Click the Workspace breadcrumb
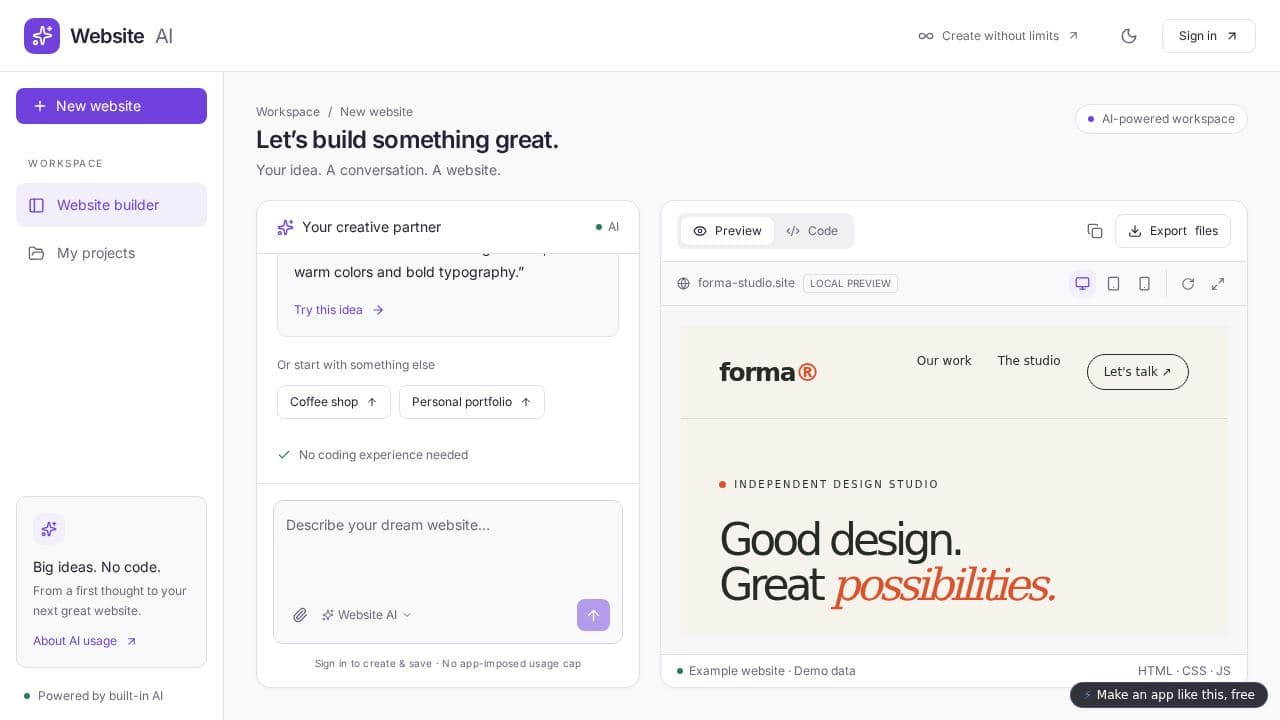Image resolution: width=1280 pixels, height=720 pixels. 288,112
